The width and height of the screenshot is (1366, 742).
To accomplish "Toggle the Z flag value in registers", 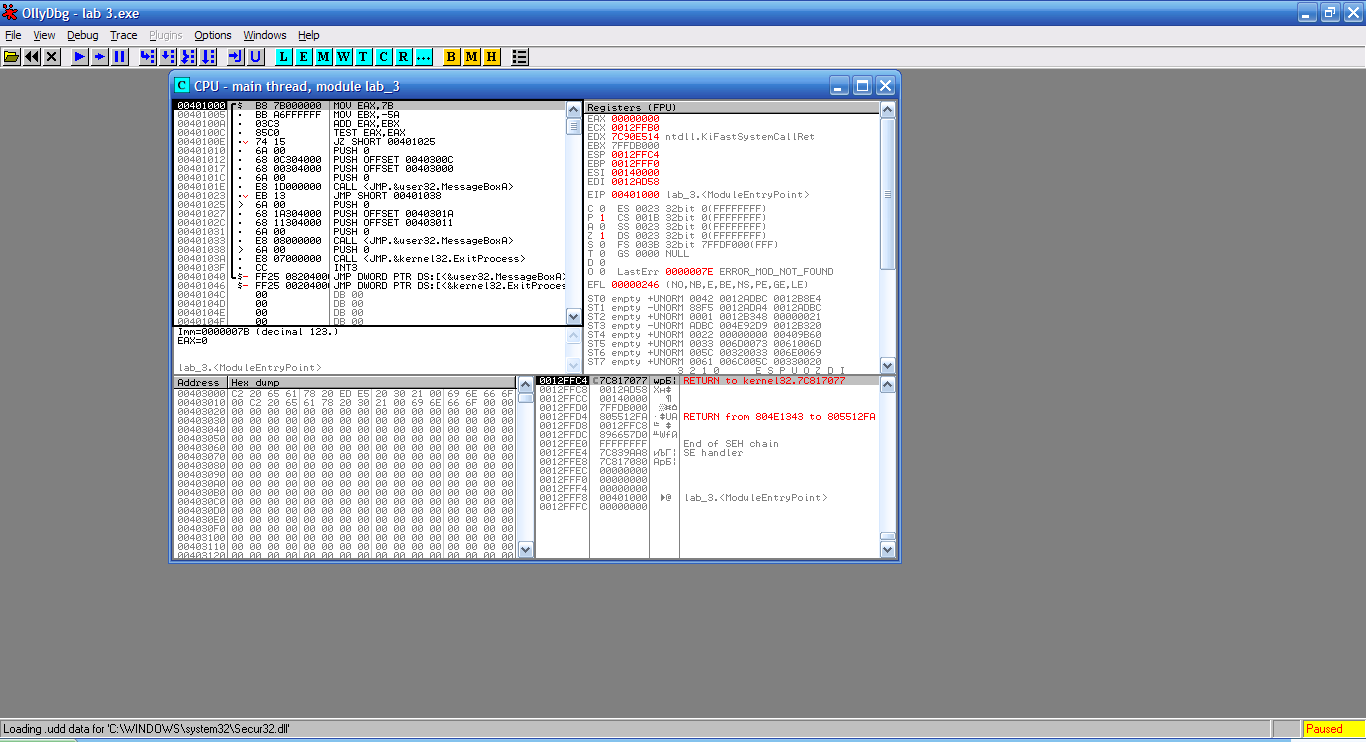I will pyautogui.click(x=603, y=236).
